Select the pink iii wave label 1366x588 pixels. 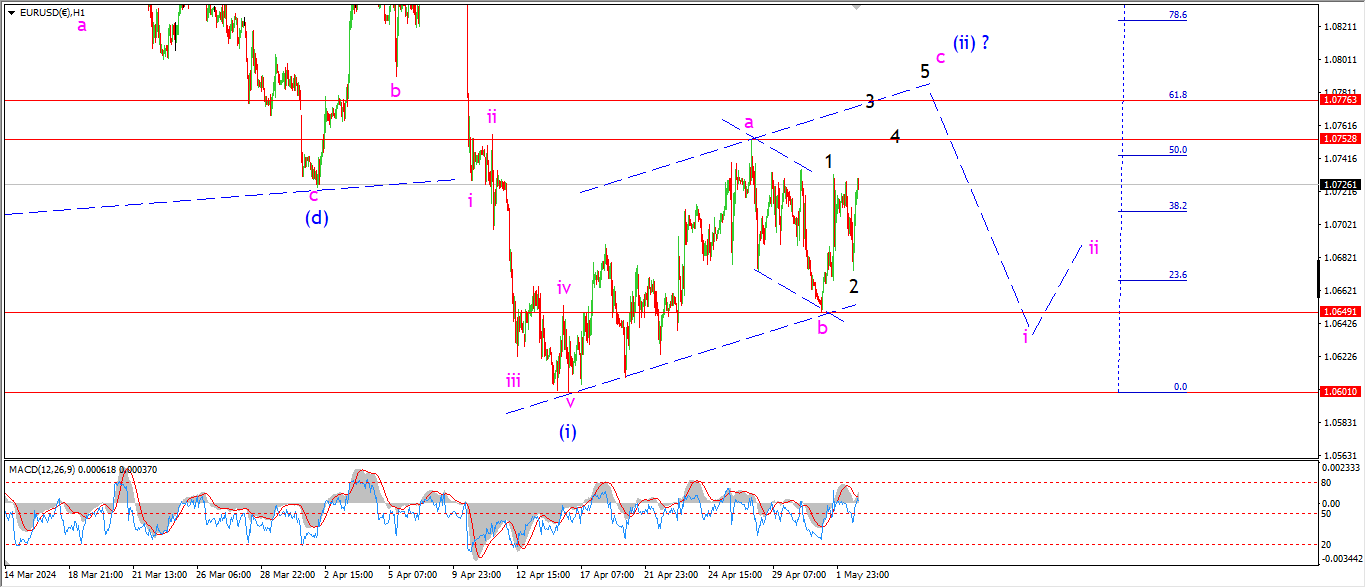click(513, 380)
